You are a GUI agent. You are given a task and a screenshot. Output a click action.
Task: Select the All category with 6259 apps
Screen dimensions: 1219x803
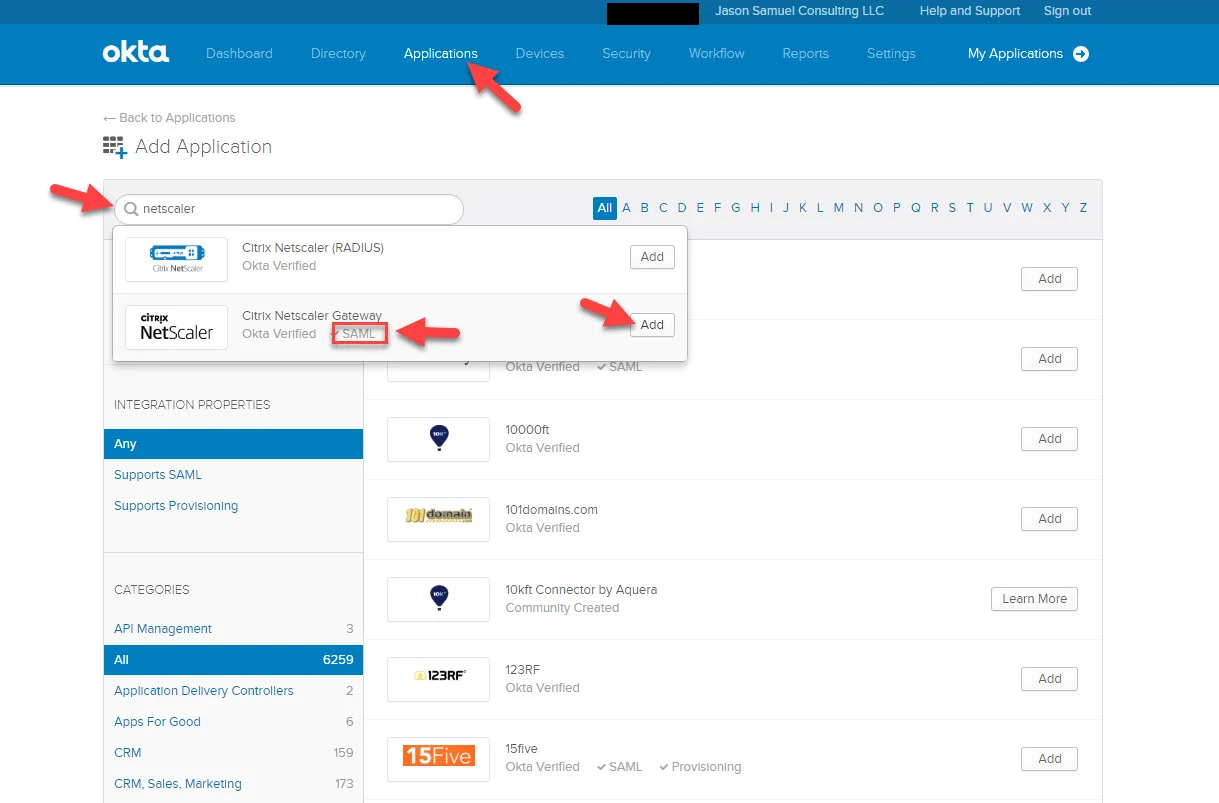[x=233, y=660]
